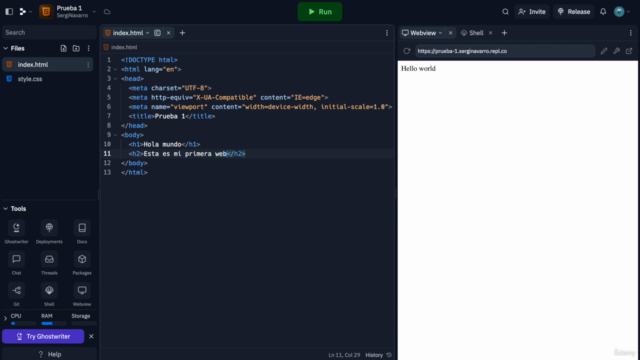Open the Git tool
This screenshot has height=360, width=640.
[16, 295]
